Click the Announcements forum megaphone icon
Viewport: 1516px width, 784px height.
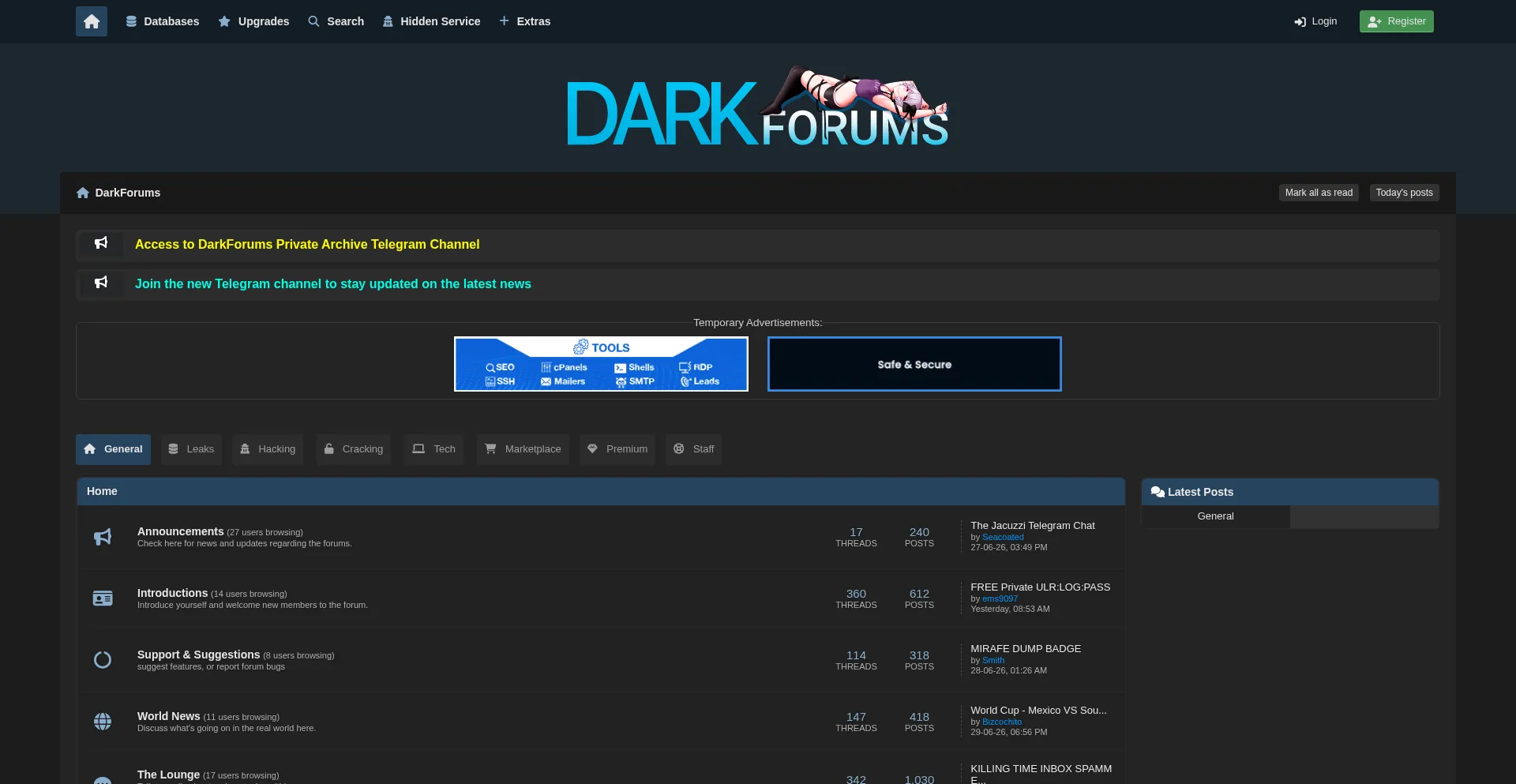[x=103, y=537]
